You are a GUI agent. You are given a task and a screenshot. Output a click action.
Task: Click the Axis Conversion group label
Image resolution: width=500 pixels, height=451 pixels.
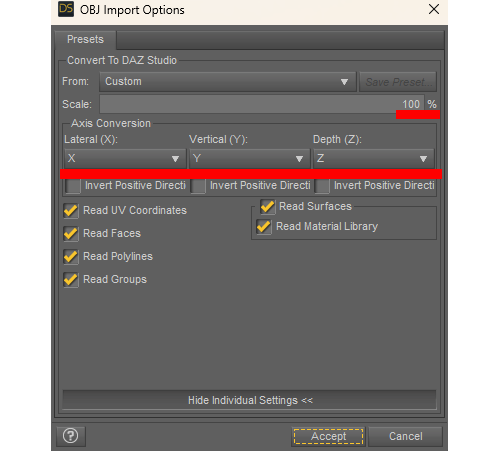coord(111,123)
